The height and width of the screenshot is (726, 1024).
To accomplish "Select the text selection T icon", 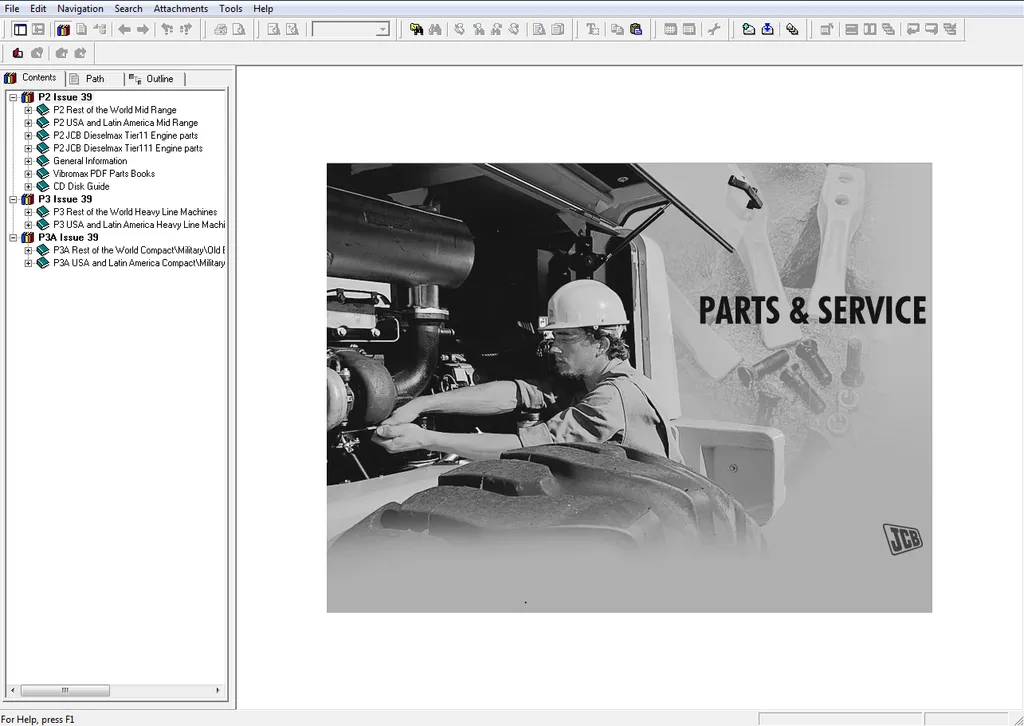I will pos(592,29).
